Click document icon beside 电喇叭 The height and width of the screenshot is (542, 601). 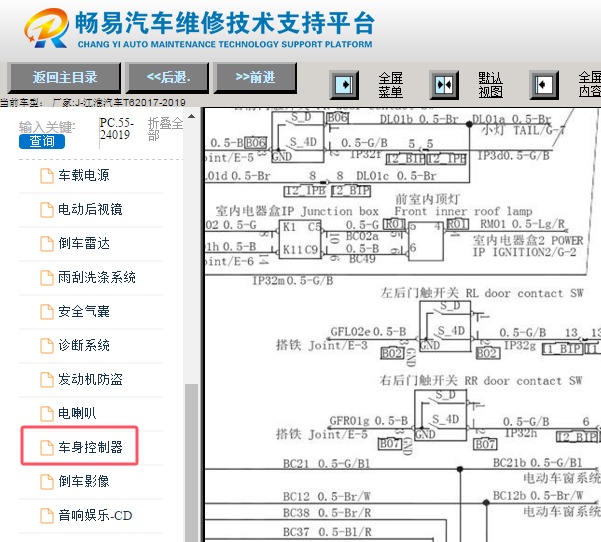pos(47,414)
